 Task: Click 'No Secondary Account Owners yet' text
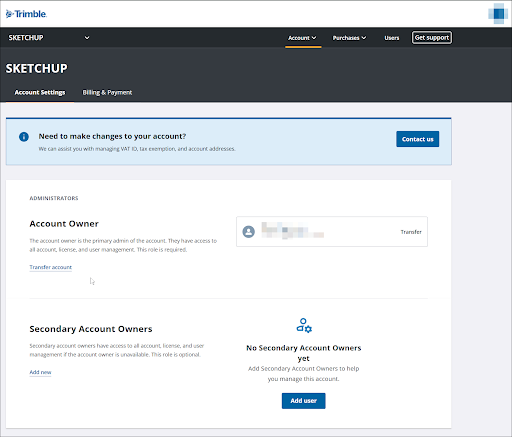point(304,353)
